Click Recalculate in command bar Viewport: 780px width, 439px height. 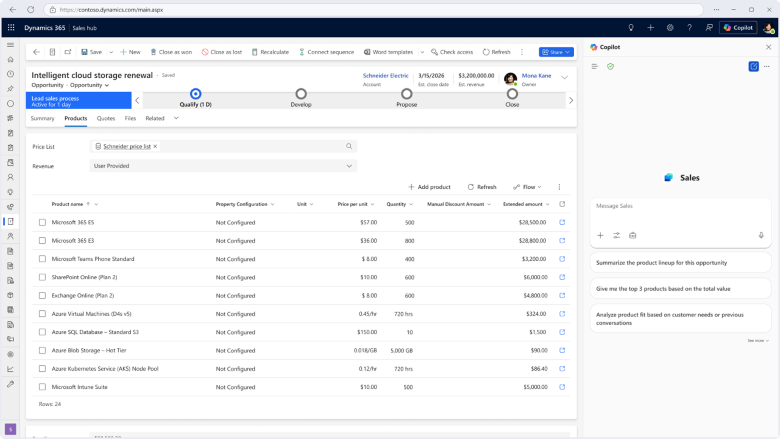(270, 52)
